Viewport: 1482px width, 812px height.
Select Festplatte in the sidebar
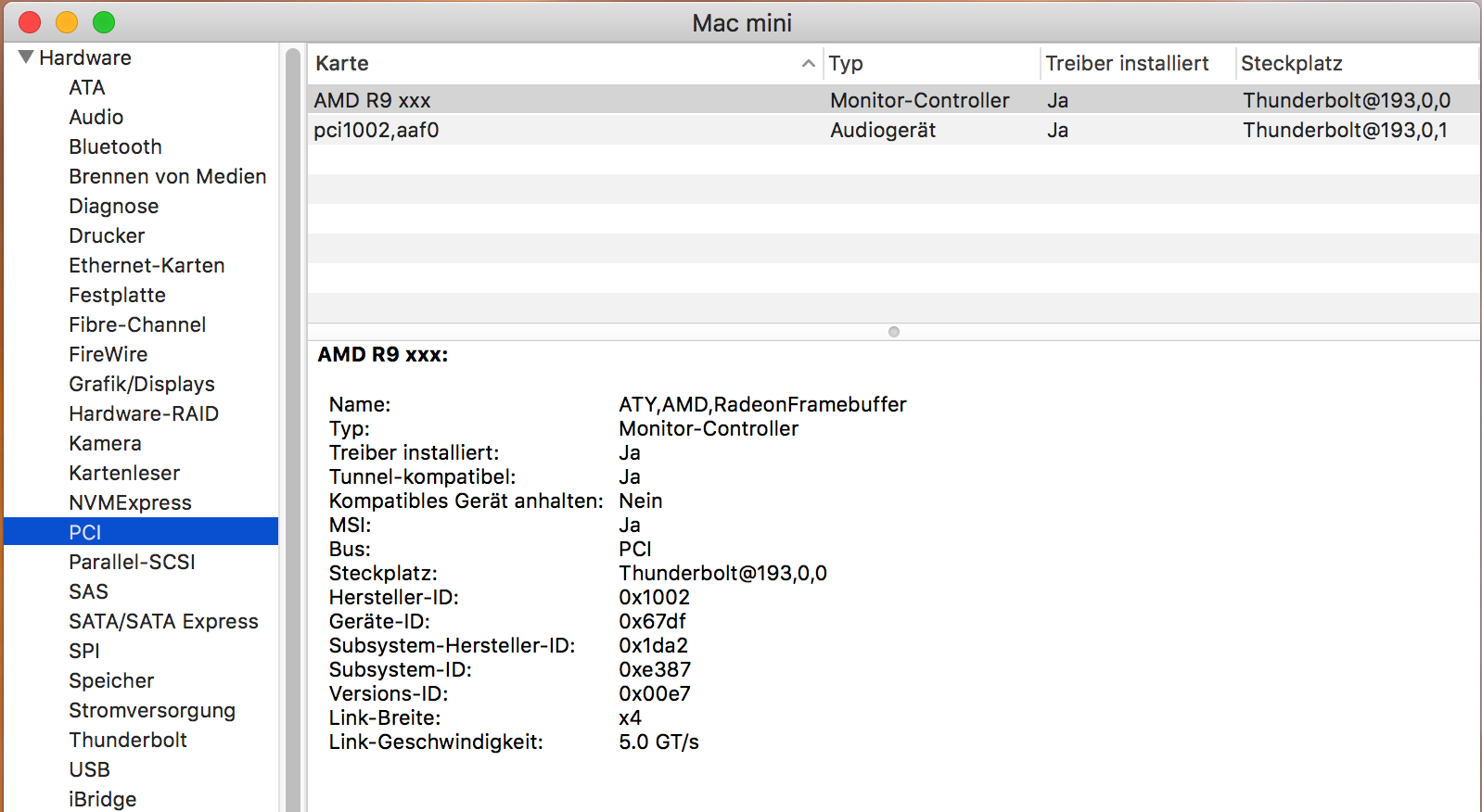coord(117,295)
